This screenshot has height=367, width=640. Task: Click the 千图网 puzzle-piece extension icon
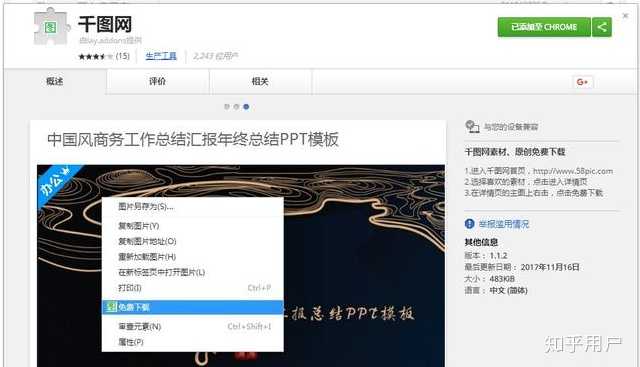(x=51, y=27)
